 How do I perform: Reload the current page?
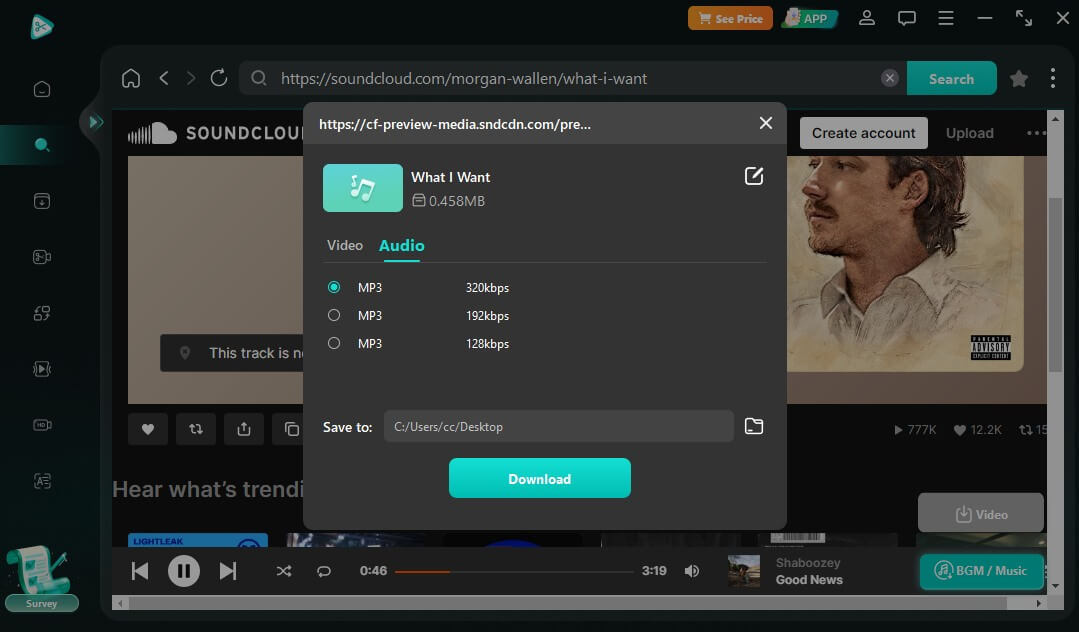pyautogui.click(x=219, y=78)
